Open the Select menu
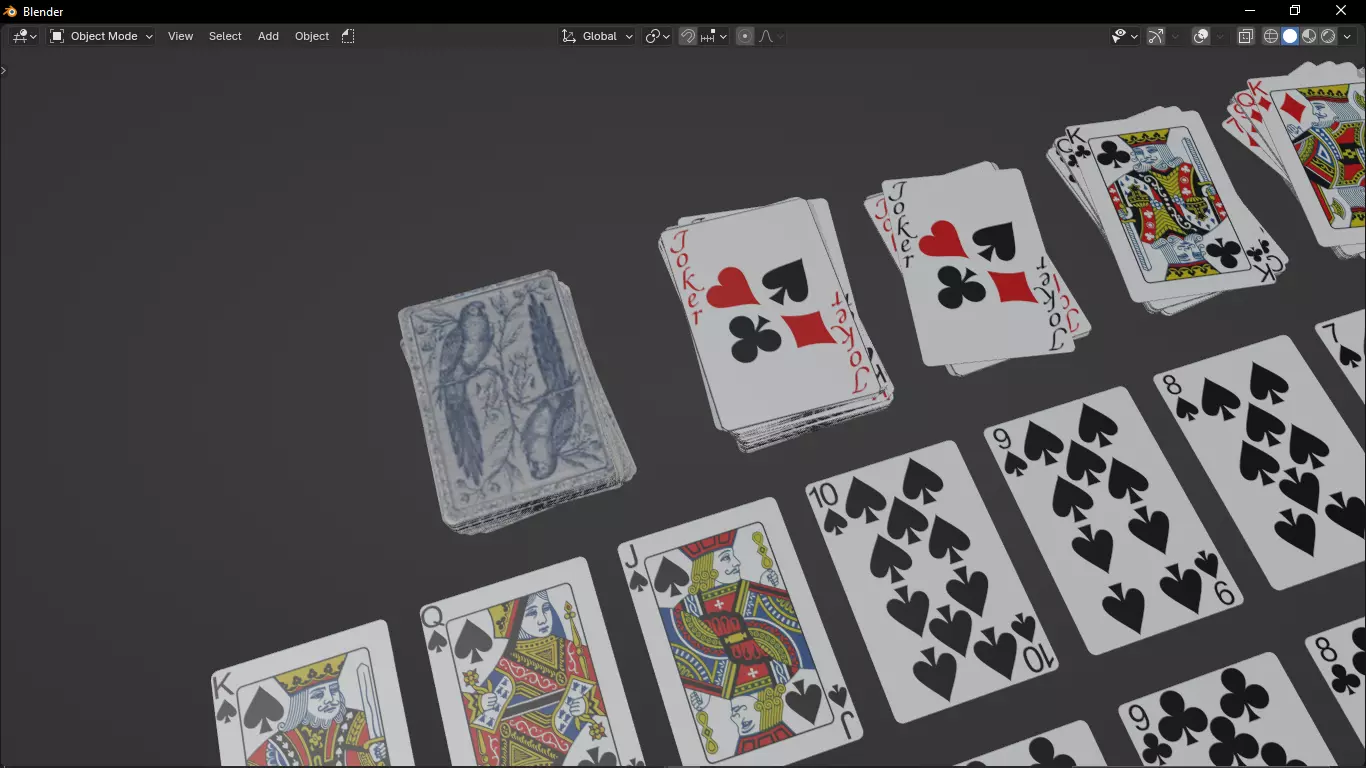 tap(225, 36)
